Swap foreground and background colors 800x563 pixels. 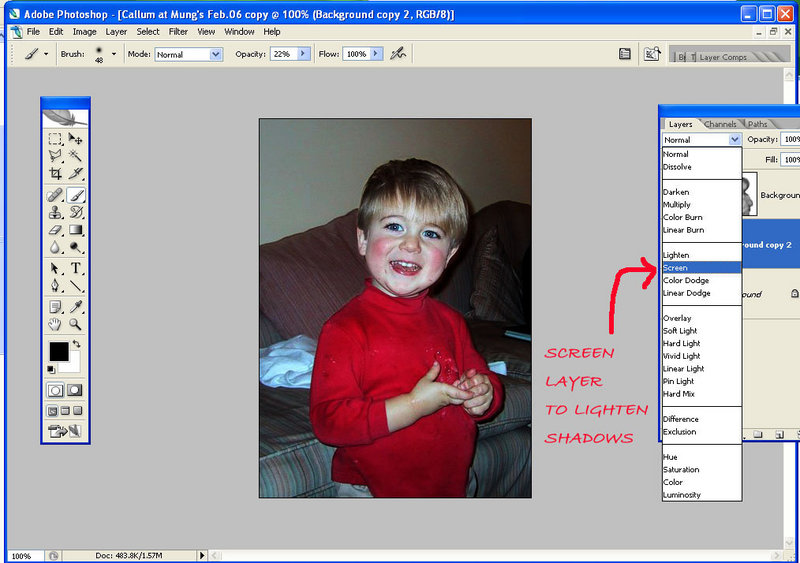tap(77, 344)
